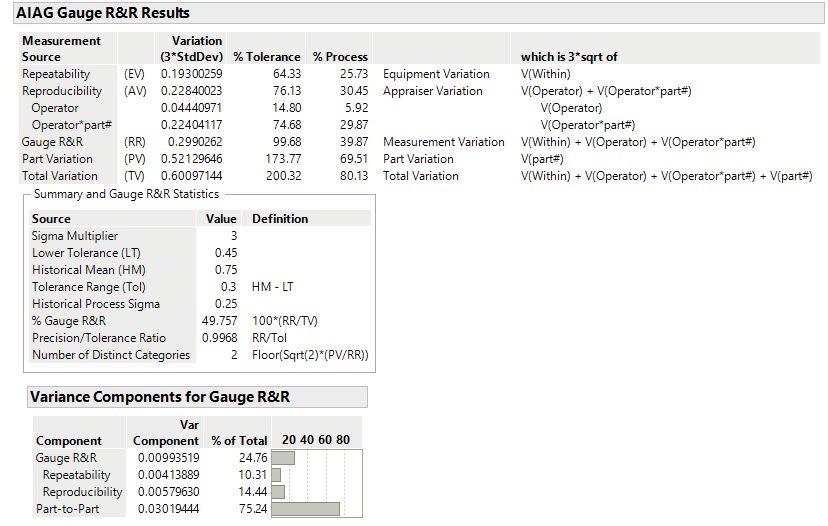
Task: Click % Tolerance value 76.13
Action: tap(287, 91)
